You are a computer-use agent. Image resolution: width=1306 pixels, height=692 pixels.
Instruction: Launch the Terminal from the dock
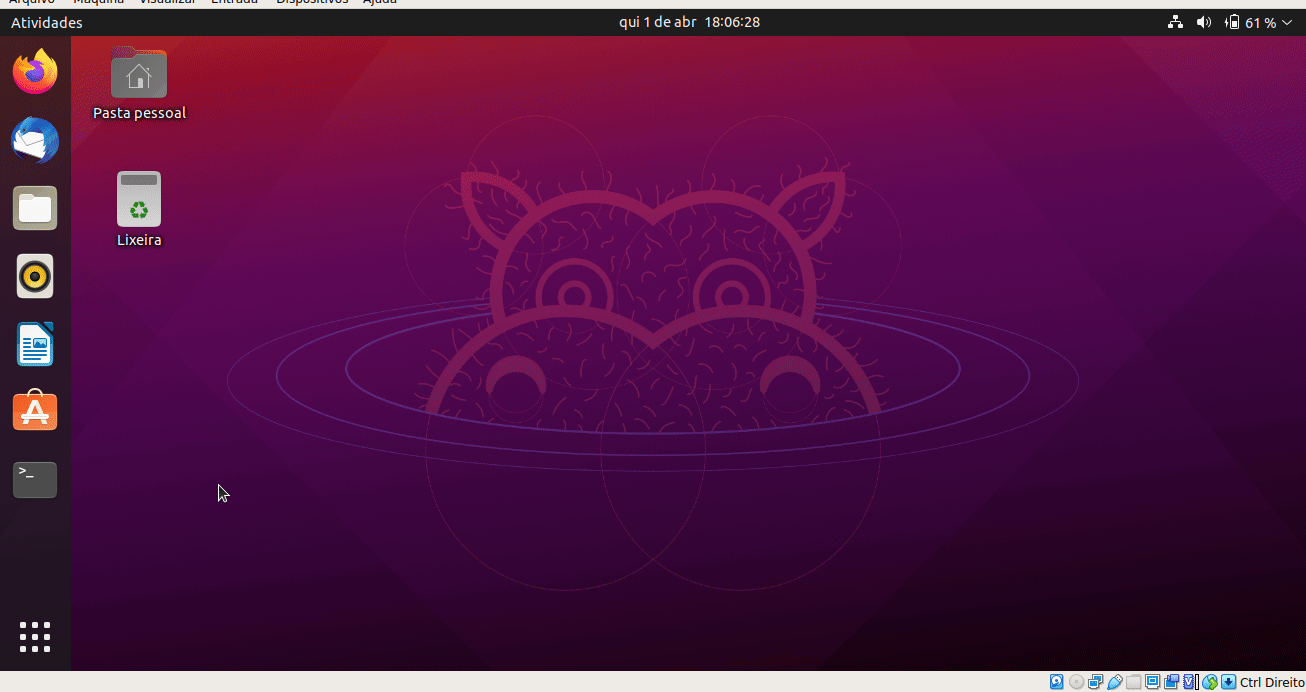pyautogui.click(x=35, y=480)
